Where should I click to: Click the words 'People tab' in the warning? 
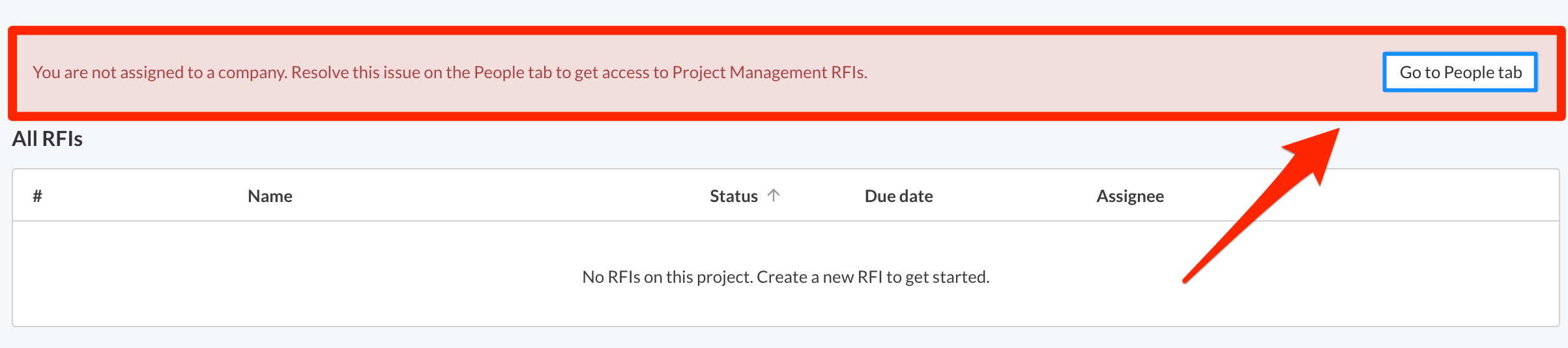pos(513,72)
